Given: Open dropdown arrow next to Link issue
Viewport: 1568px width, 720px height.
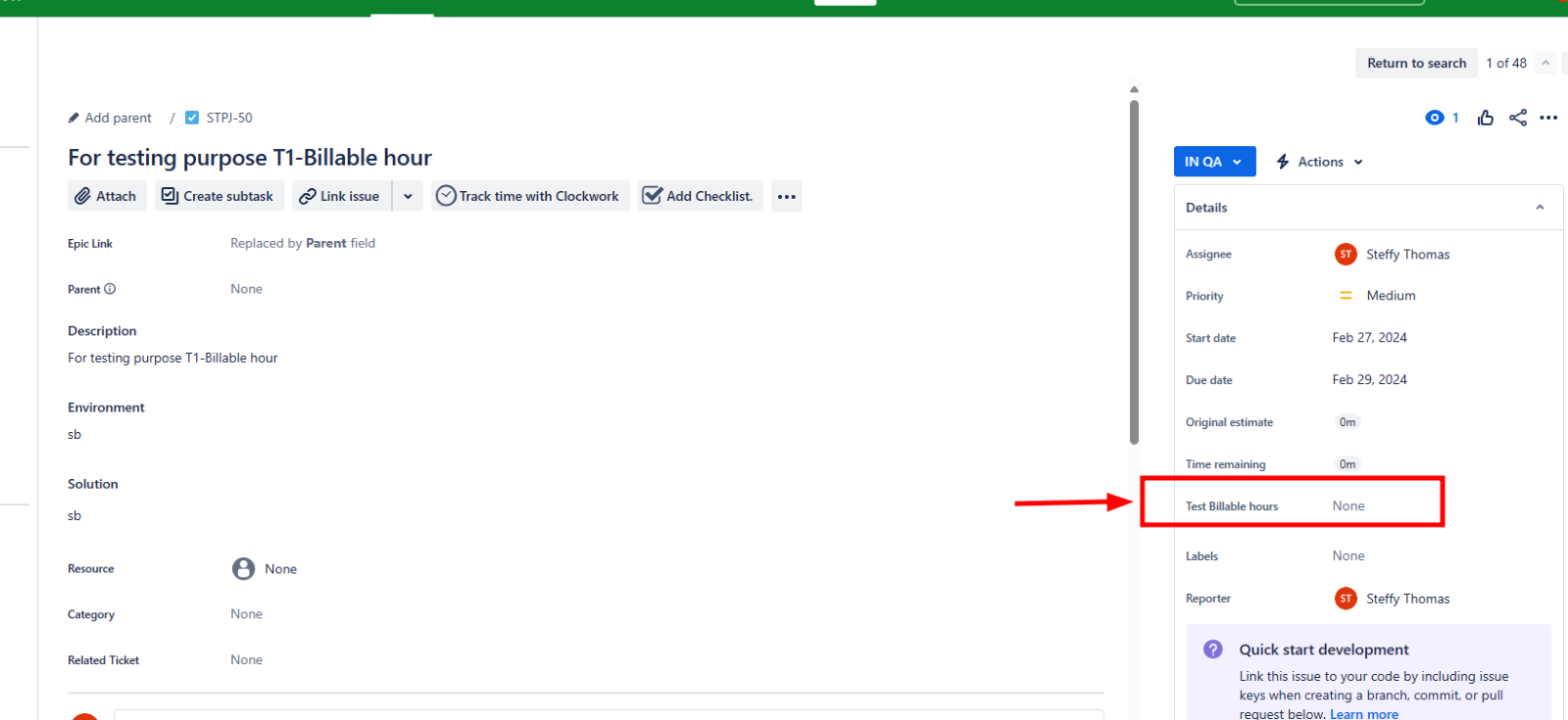Looking at the screenshot, I should [408, 196].
